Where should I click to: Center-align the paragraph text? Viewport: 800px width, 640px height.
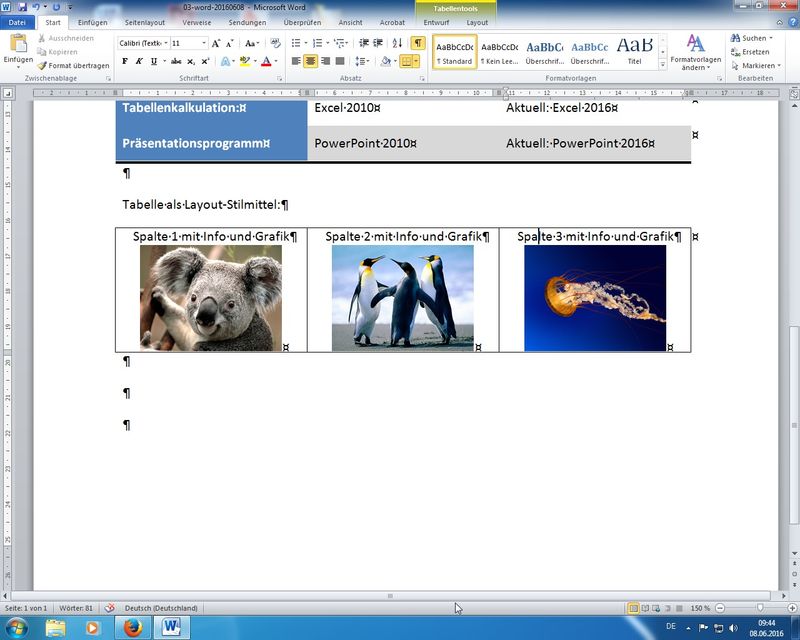[x=311, y=61]
